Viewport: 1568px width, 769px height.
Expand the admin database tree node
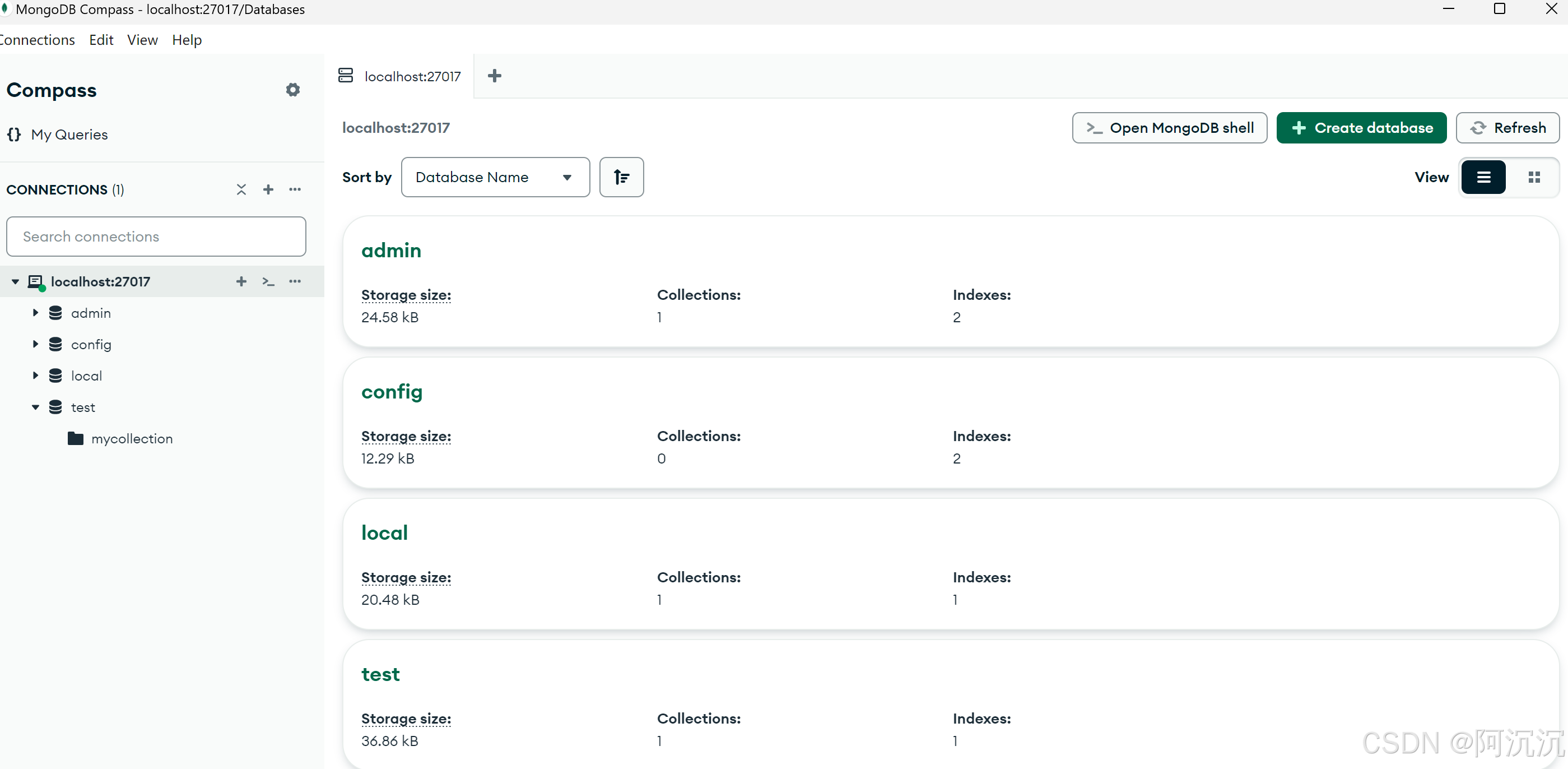(35, 313)
